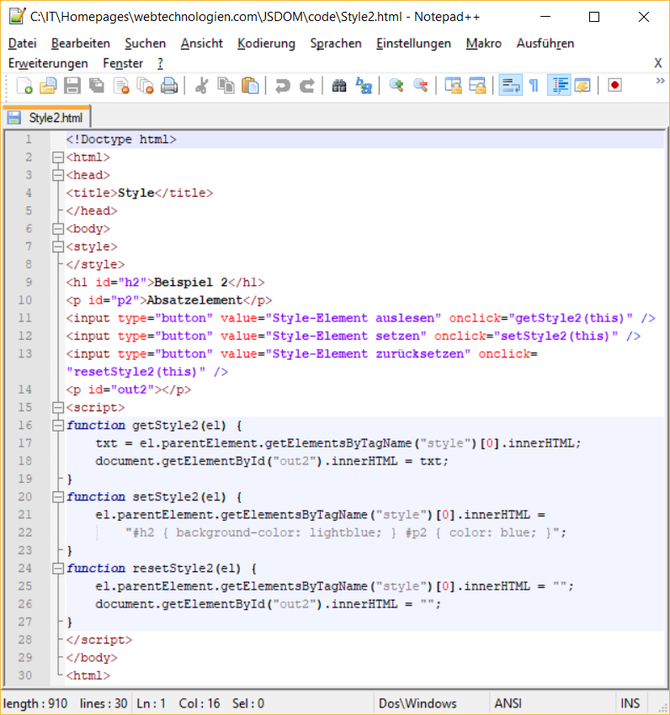Click the Ln : 1 status entry

(x=151, y=703)
